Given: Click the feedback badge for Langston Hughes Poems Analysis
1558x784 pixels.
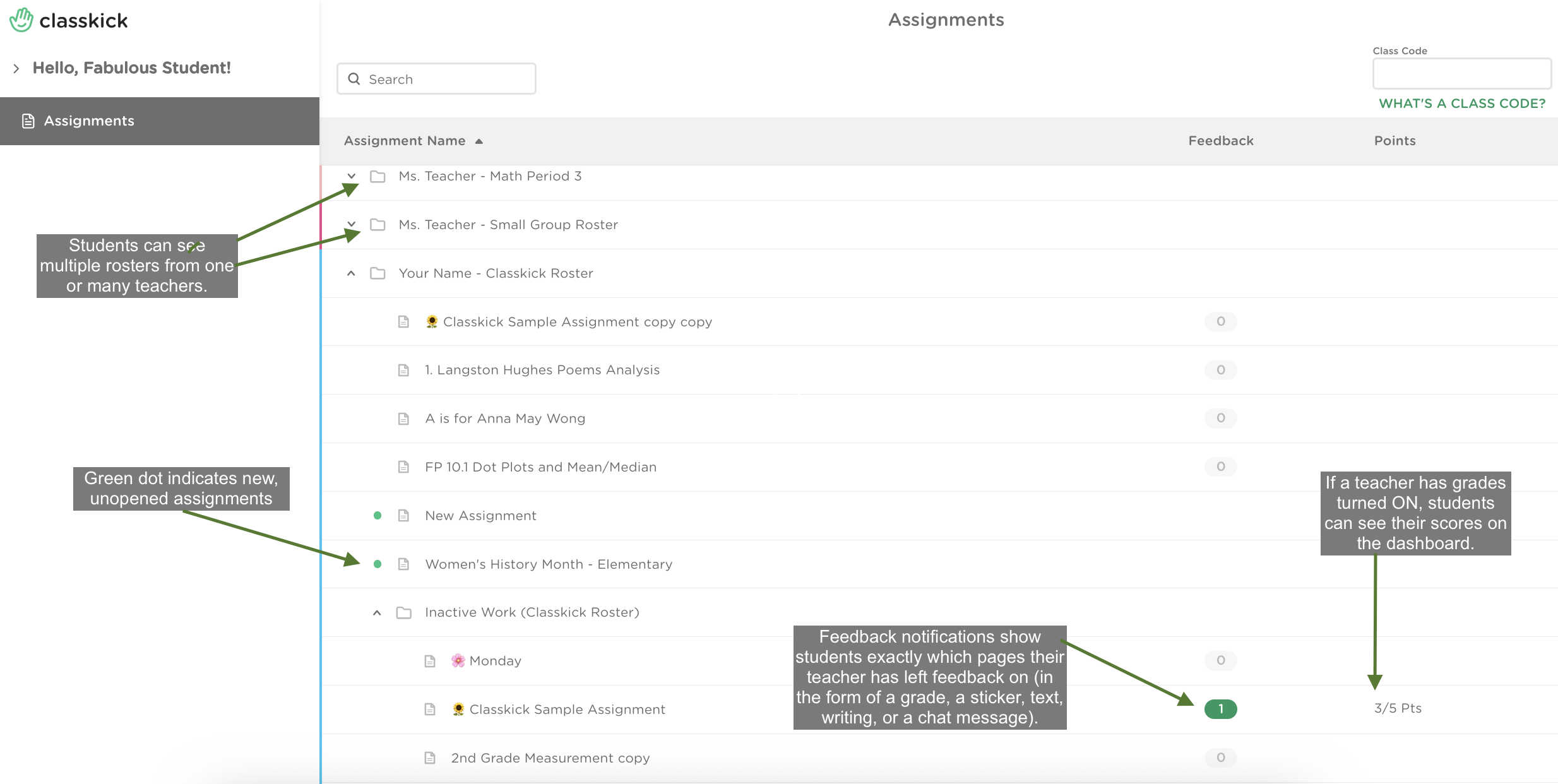Looking at the screenshot, I should point(1220,370).
